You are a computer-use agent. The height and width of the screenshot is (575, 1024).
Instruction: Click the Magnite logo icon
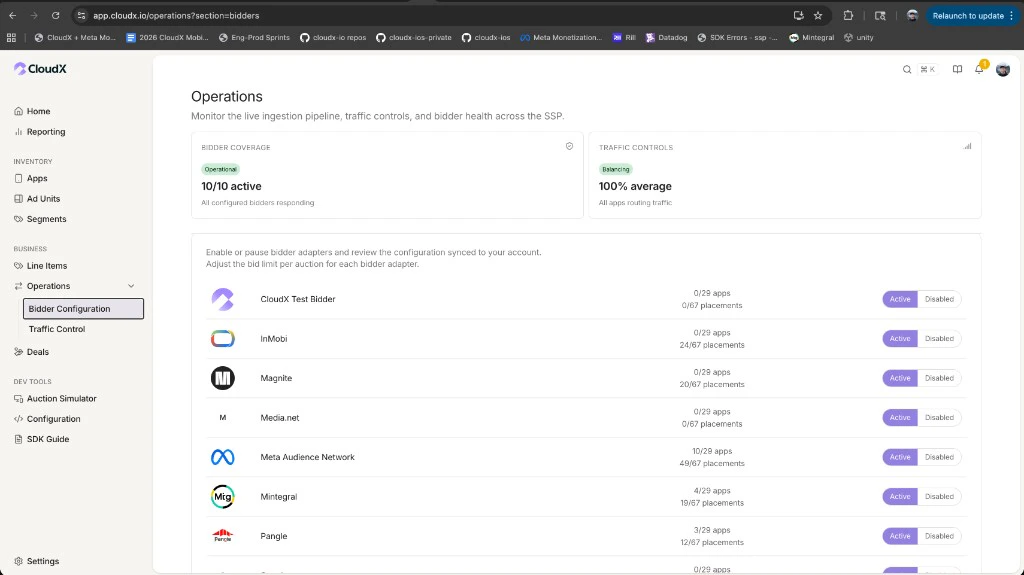(223, 378)
